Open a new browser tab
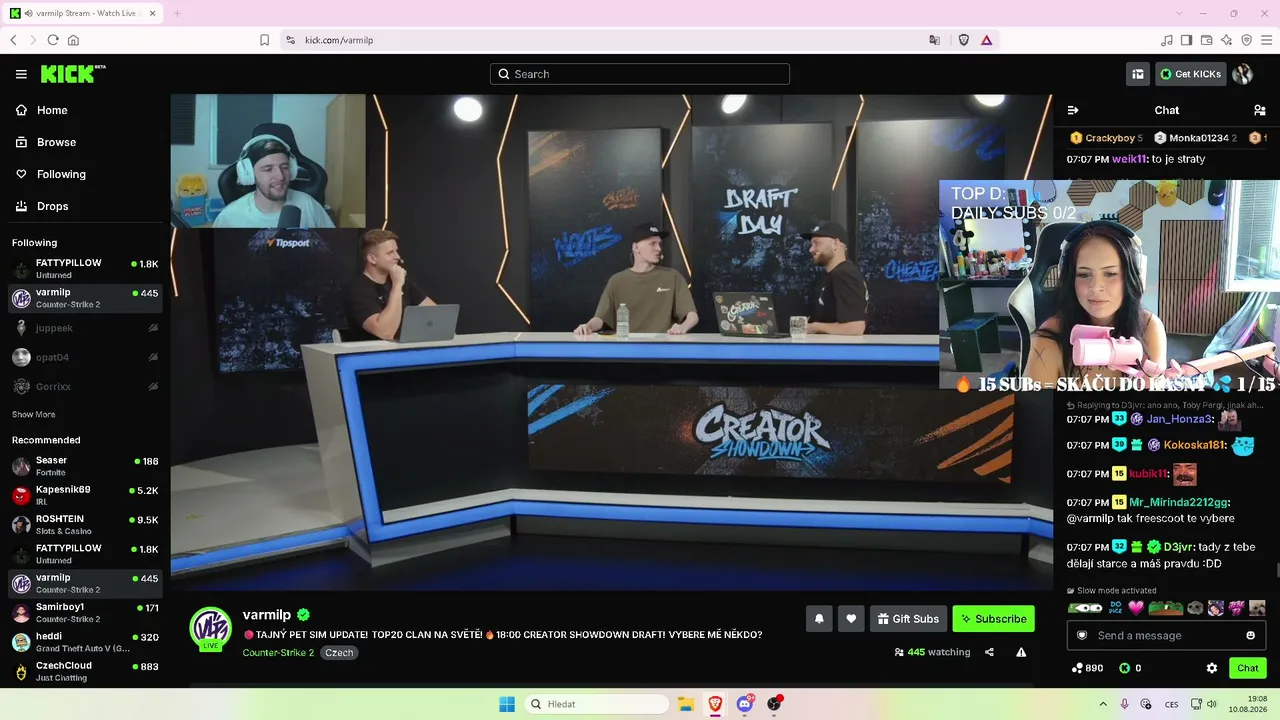Viewport: 1280px width, 720px height. coord(177,13)
